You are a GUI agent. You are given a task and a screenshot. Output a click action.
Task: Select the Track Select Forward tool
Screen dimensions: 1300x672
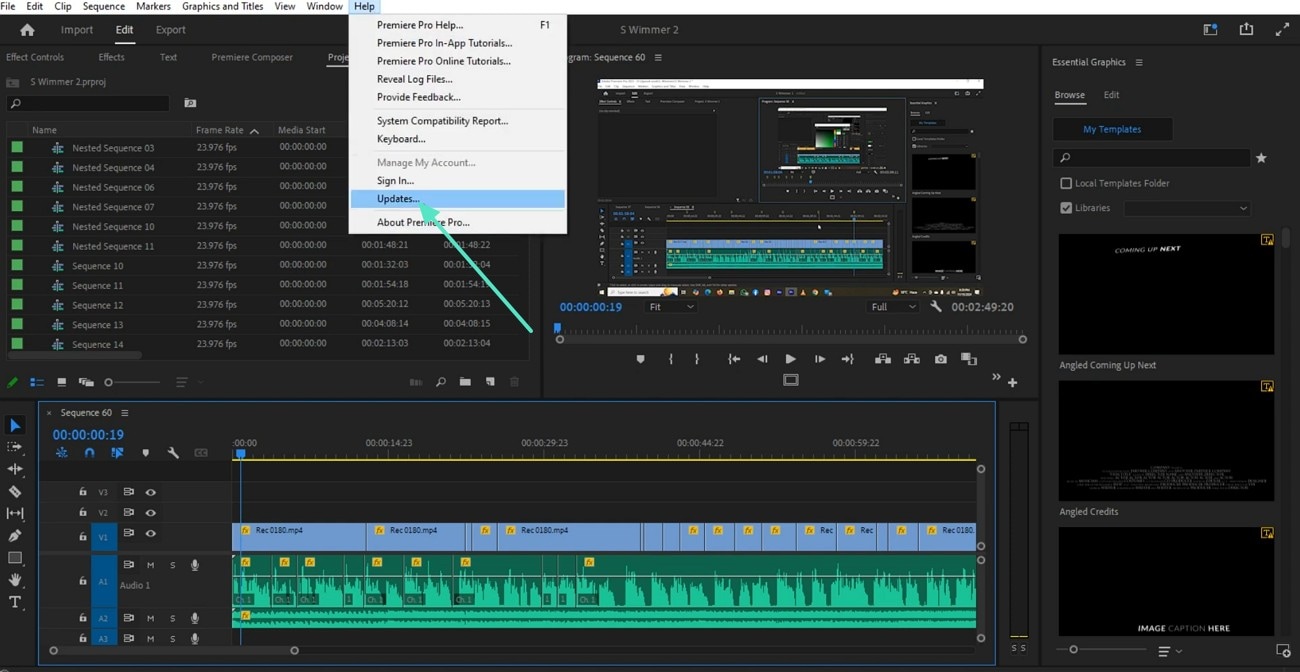[x=15, y=447]
